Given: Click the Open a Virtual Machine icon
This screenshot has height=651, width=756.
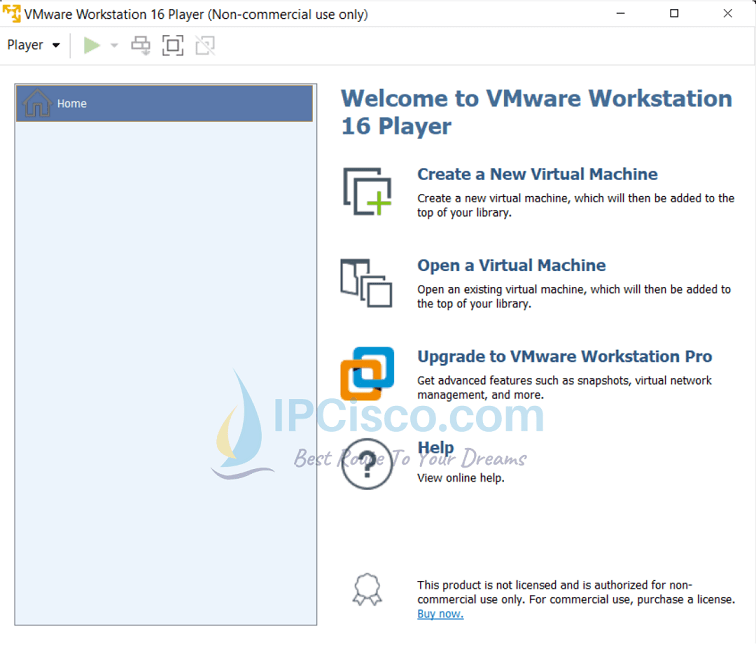Looking at the screenshot, I should [x=366, y=283].
